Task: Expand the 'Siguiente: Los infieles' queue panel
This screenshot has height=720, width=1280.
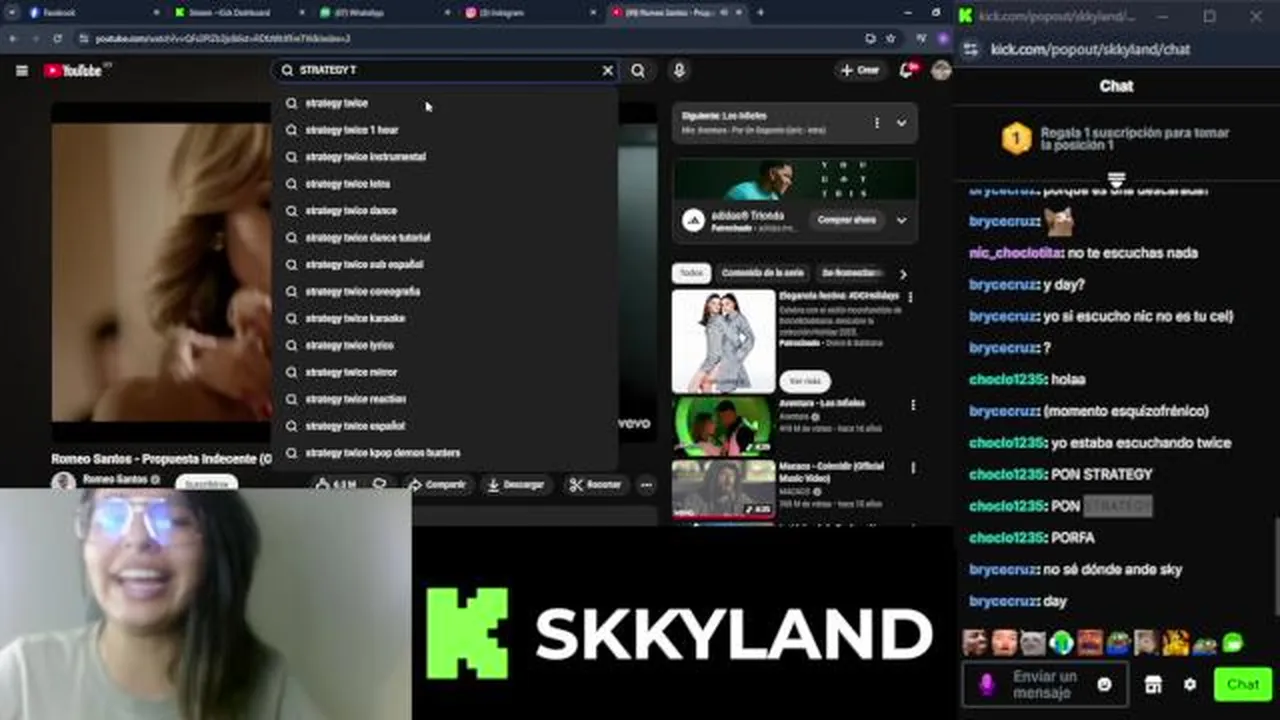Action: click(x=901, y=123)
